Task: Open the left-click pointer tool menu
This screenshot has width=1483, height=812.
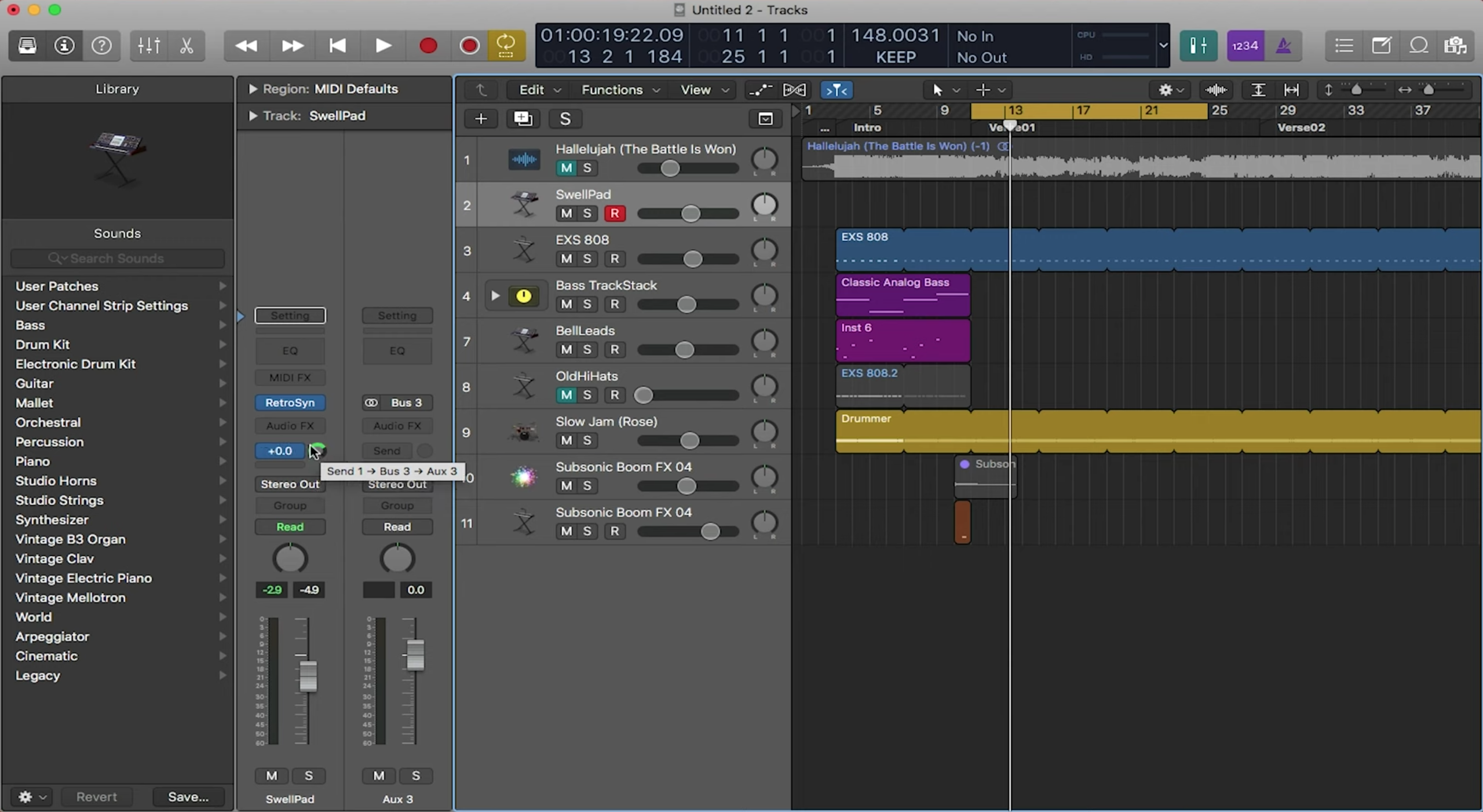Action: (x=945, y=90)
